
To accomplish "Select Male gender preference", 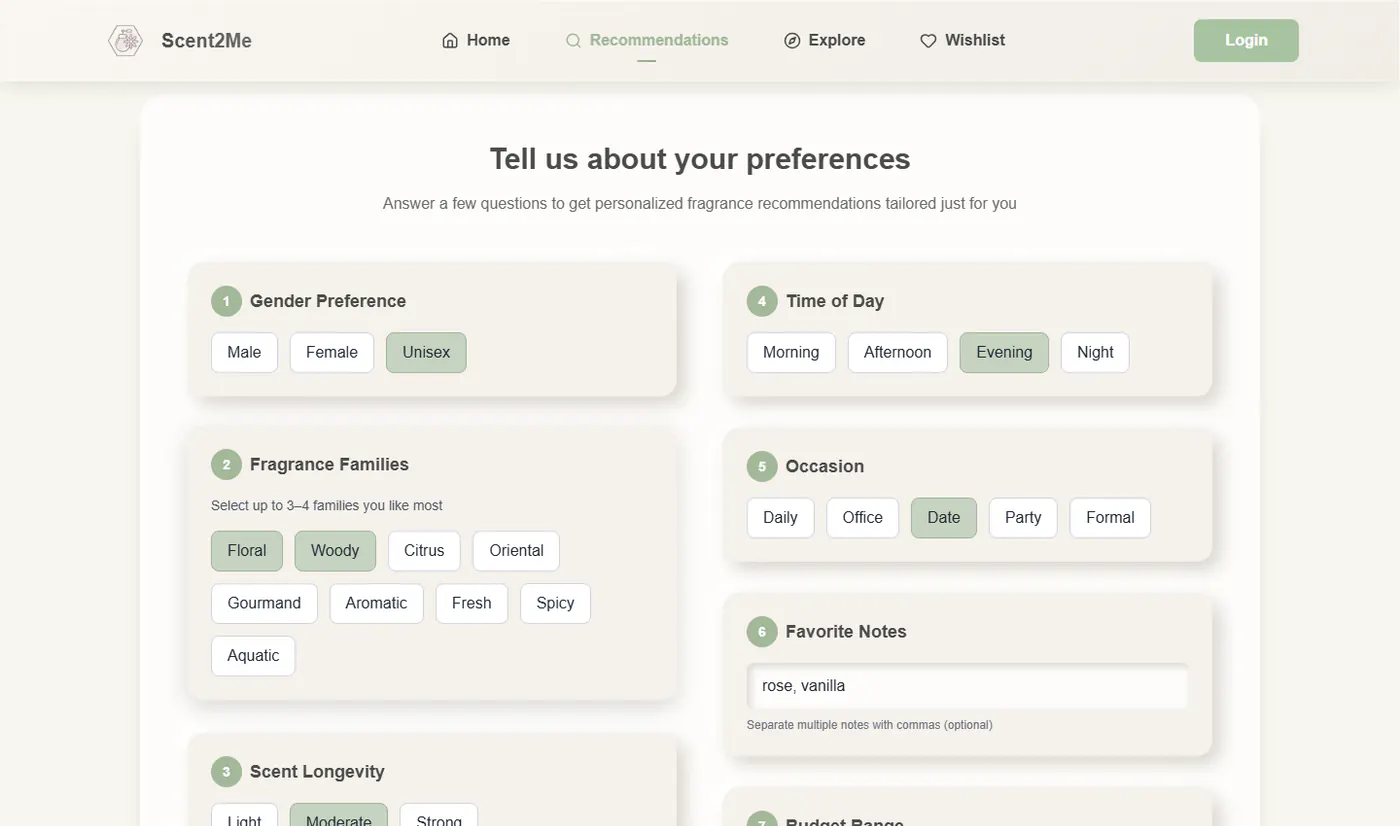I will [244, 352].
